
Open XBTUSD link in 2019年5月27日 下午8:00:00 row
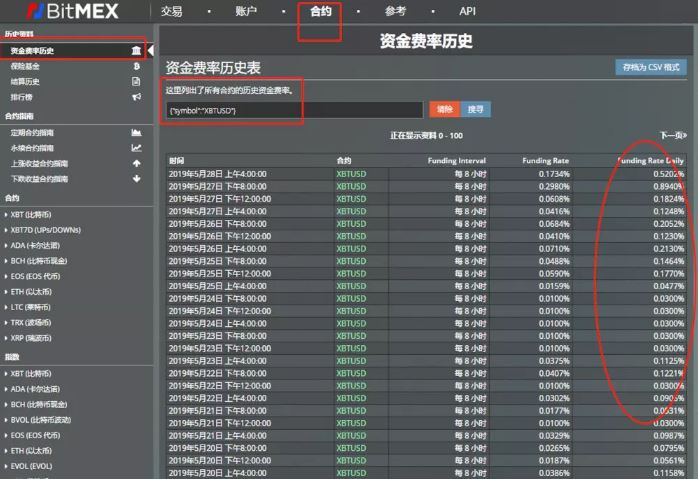[x=351, y=187]
